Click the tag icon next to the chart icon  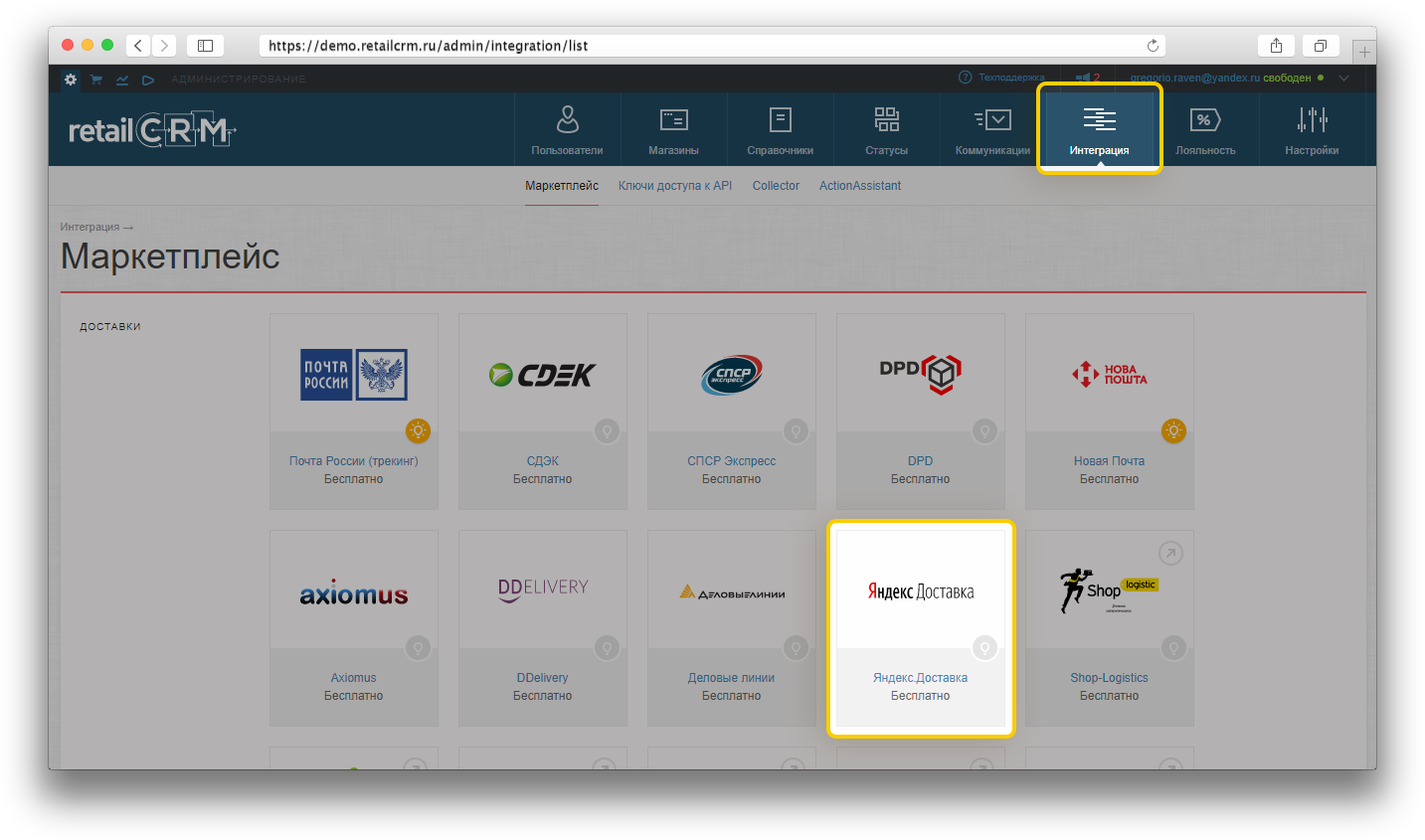148,80
